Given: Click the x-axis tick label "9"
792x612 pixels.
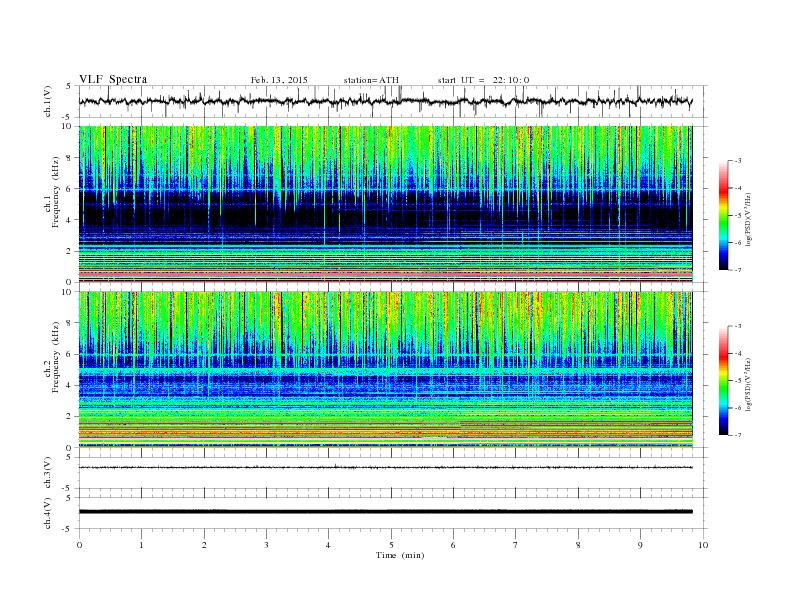Looking at the screenshot, I should [x=640, y=545].
